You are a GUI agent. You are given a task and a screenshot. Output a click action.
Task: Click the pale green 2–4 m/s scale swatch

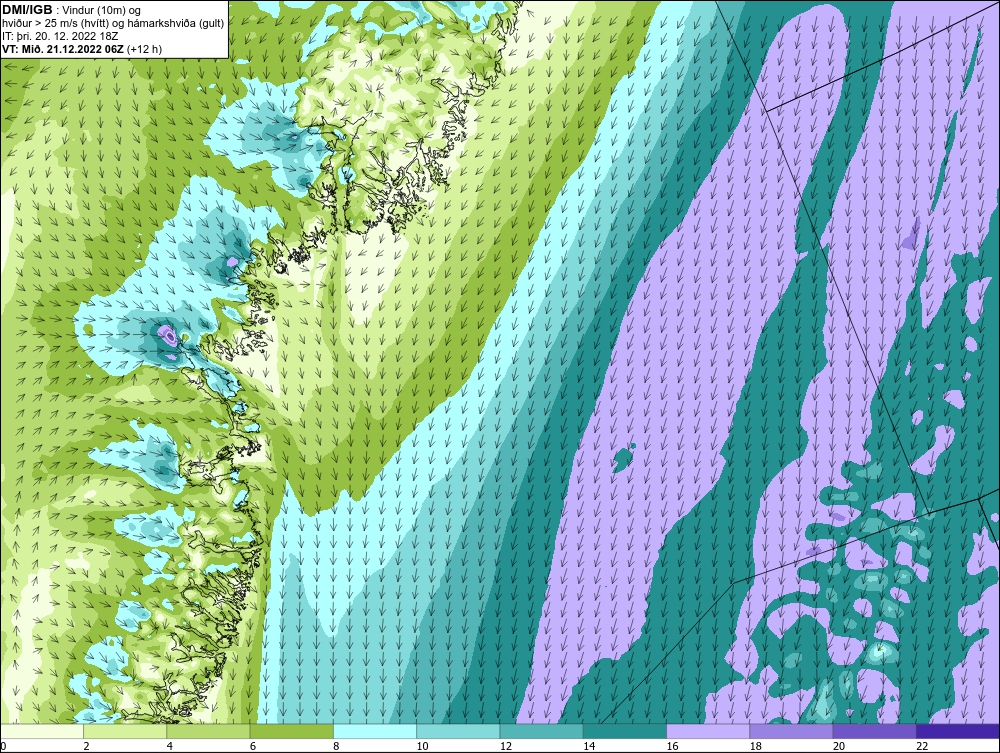(x=125, y=731)
